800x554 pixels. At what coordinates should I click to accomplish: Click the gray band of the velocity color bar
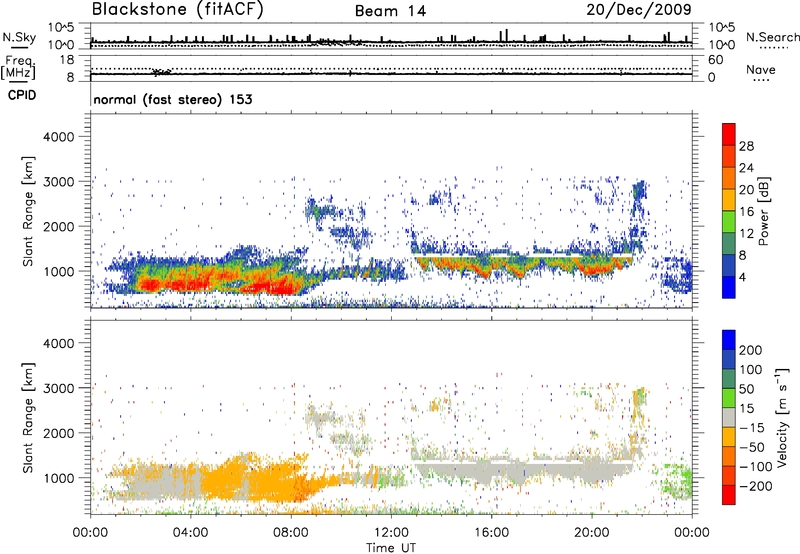tap(729, 418)
